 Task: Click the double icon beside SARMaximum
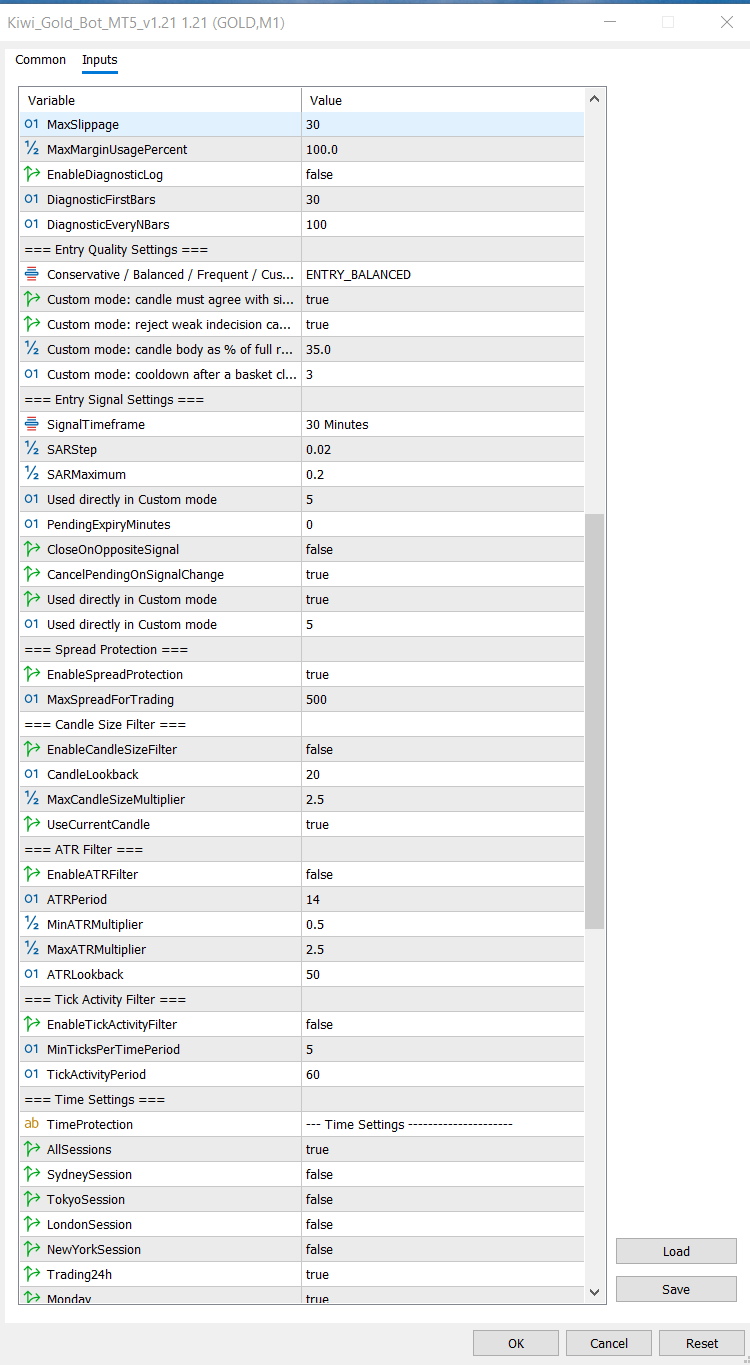point(31,474)
